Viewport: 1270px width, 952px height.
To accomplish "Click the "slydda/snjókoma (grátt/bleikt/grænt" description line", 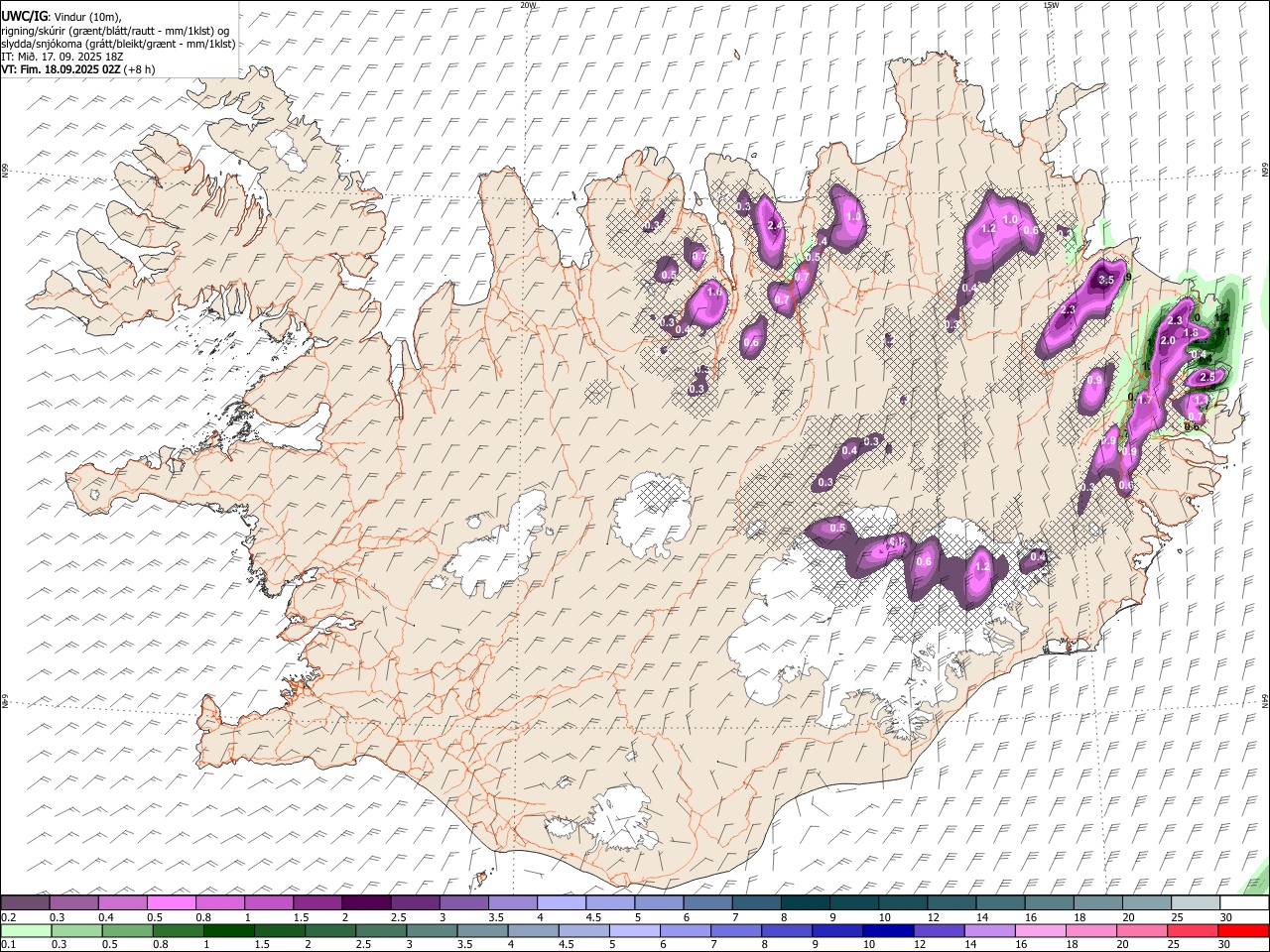I will (x=118, y=44).
